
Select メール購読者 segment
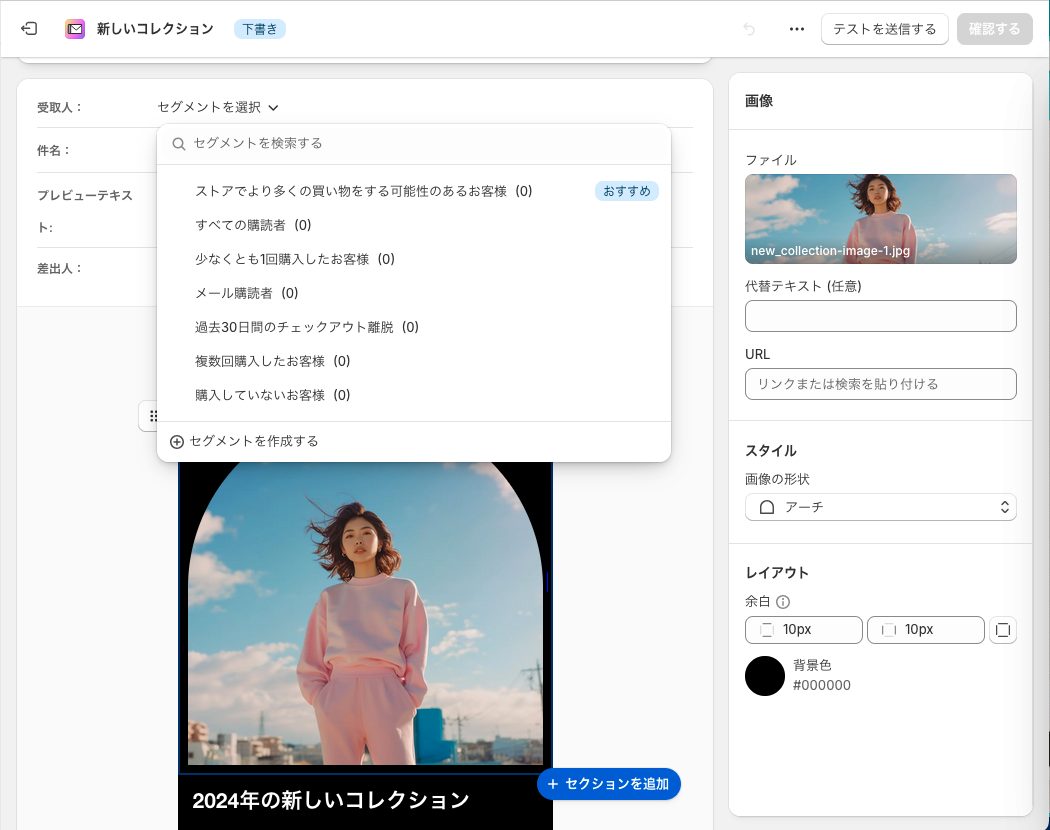pyautogui.click(x=413, y=293)
